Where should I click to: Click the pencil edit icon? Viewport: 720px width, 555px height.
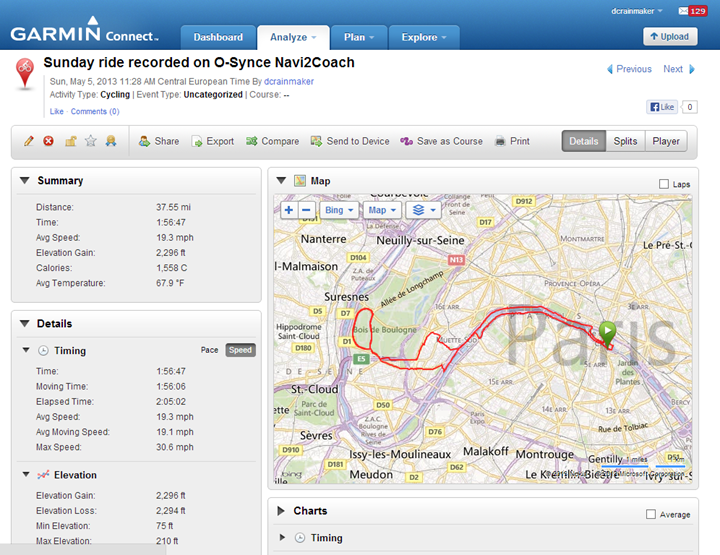[28, 141]
